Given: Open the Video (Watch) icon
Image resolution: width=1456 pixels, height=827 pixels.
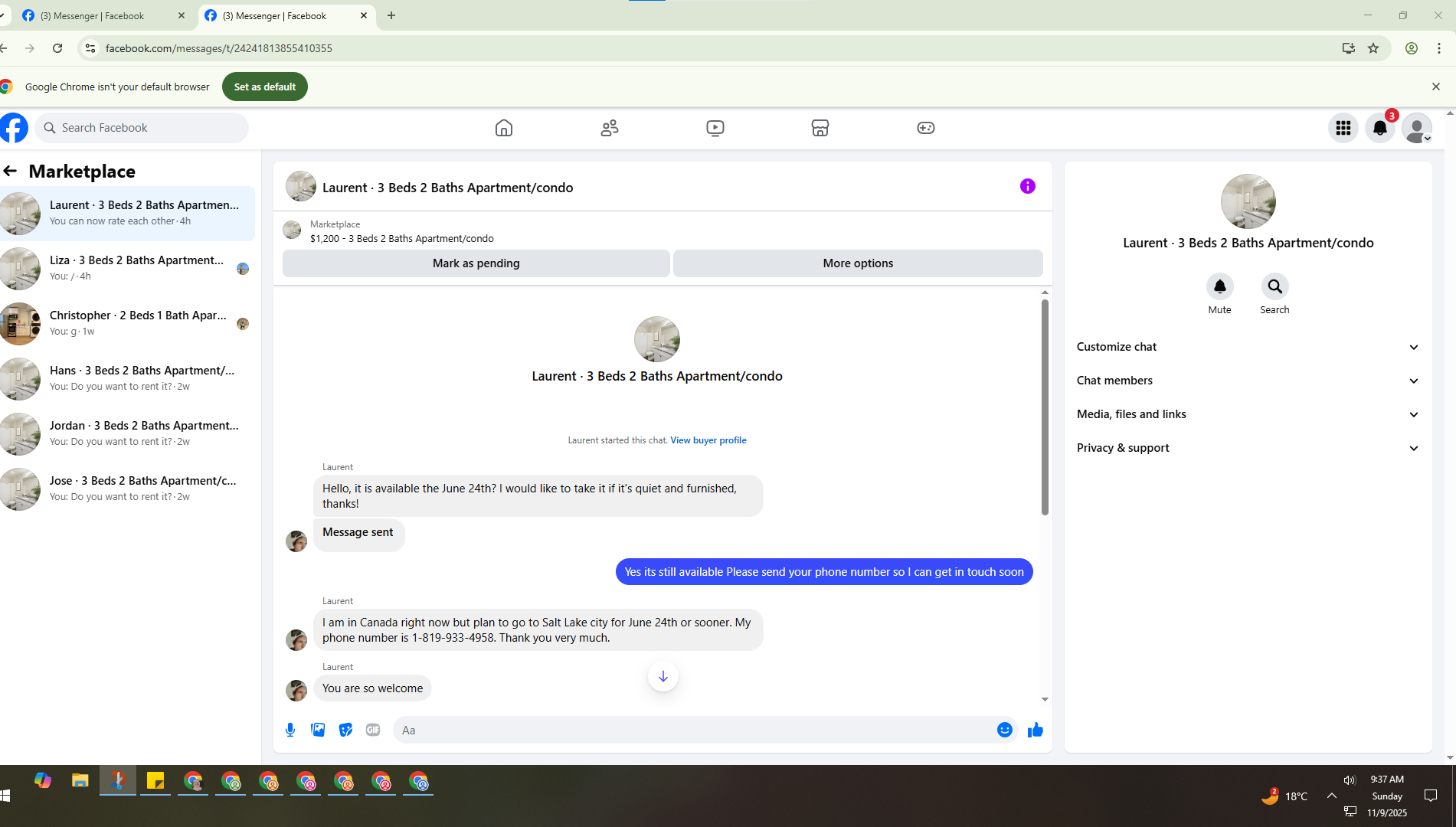Looking at the screenshot, I should click(x=715, y=128).
